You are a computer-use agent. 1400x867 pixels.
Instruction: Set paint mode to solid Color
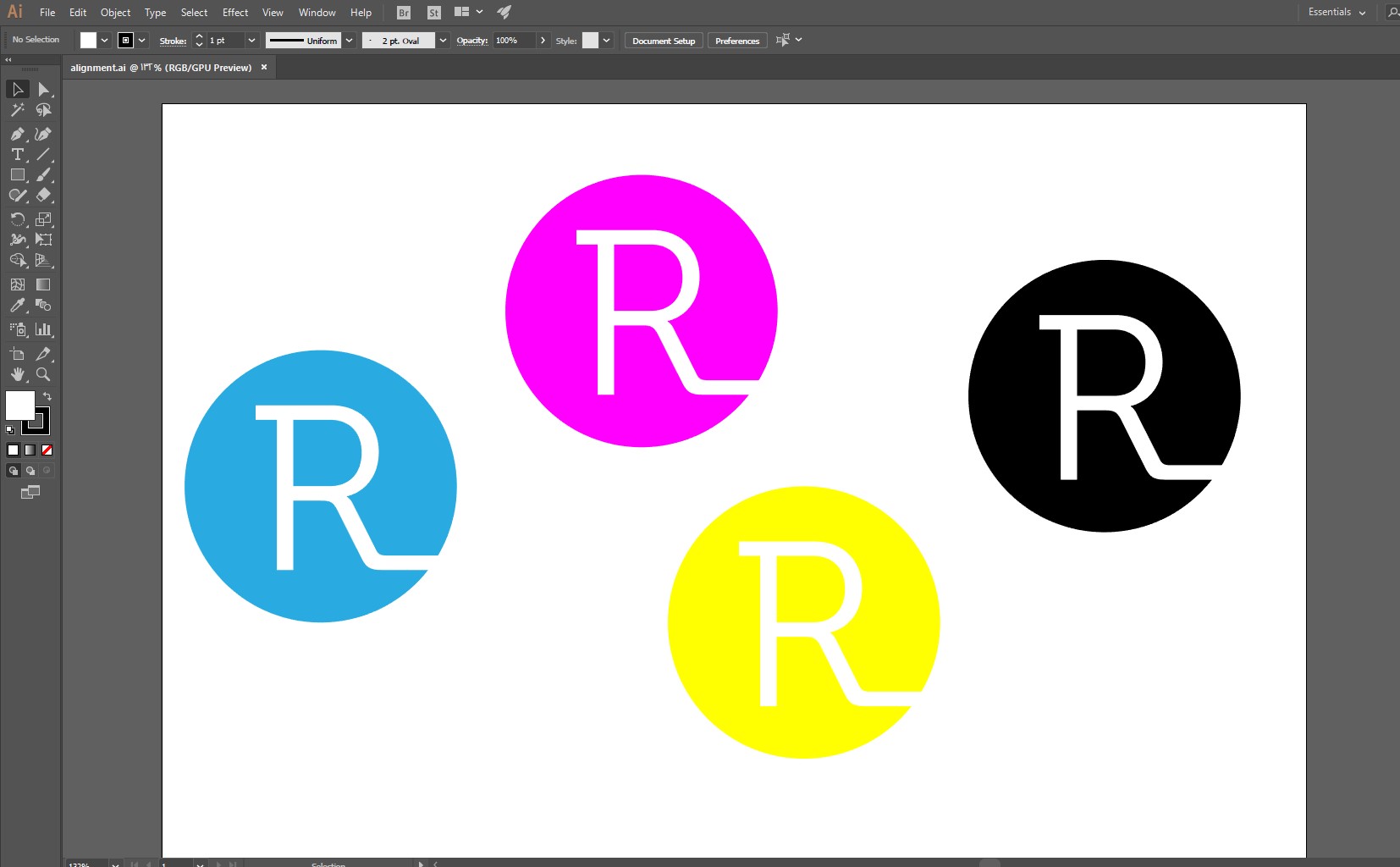click(13, 450)
